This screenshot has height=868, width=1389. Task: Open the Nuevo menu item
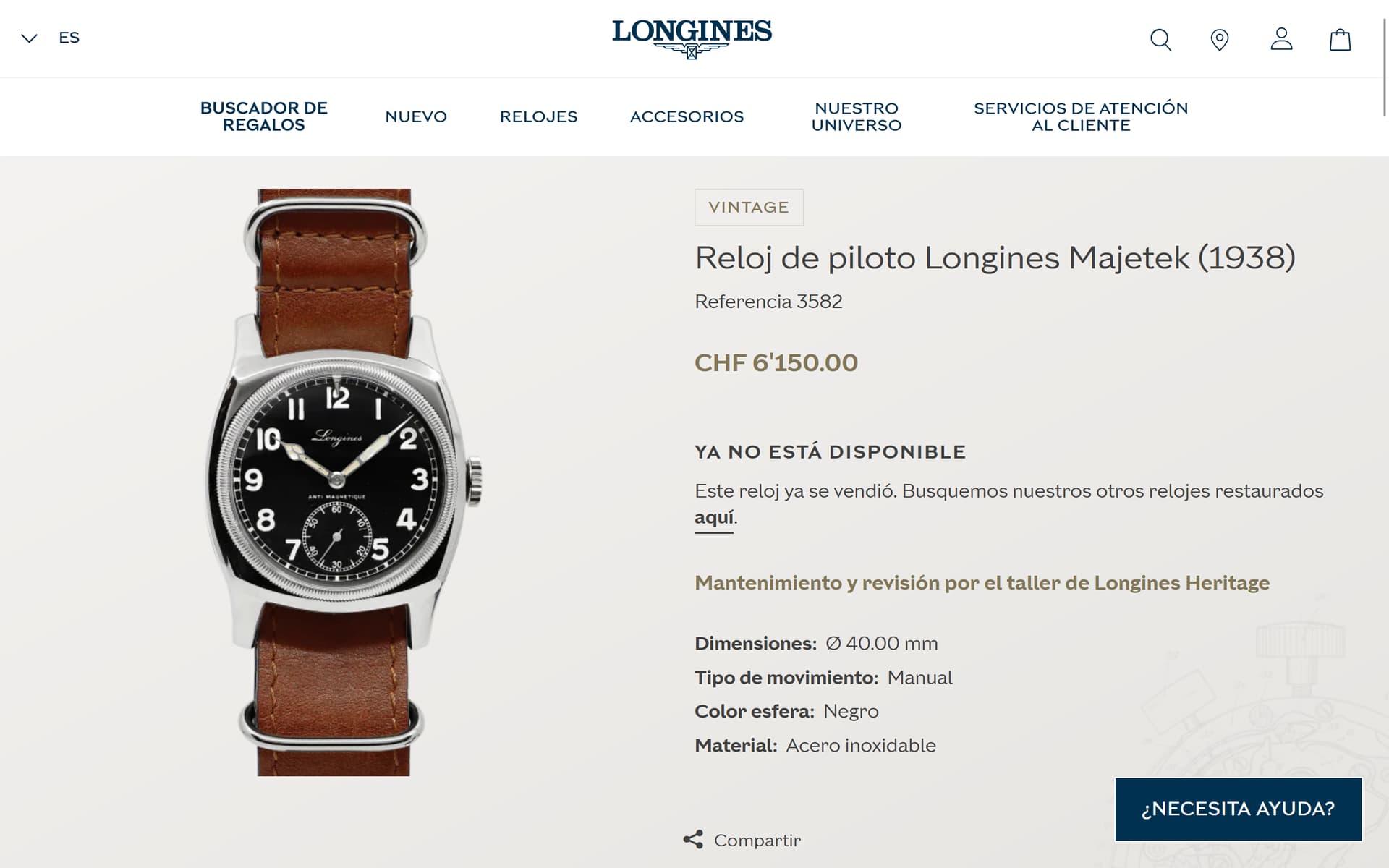[x=416, y=116]
